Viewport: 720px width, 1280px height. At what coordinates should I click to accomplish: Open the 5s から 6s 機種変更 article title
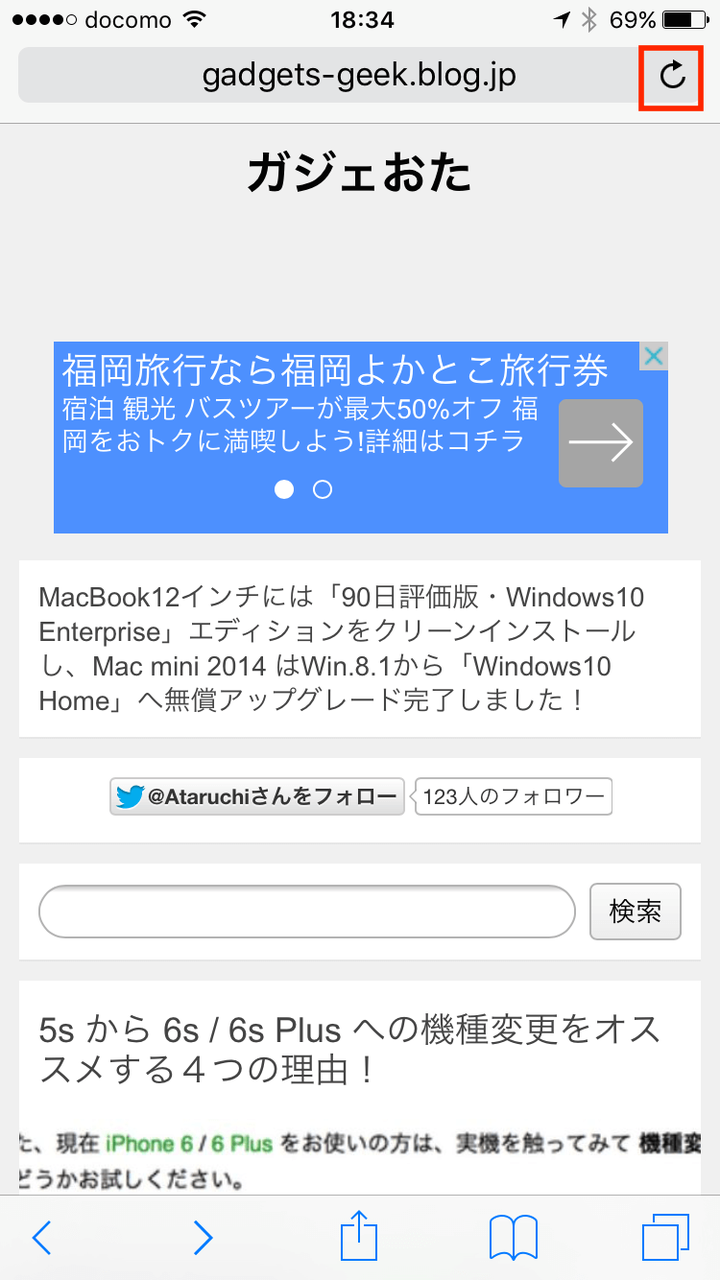tap(349, 1049)
